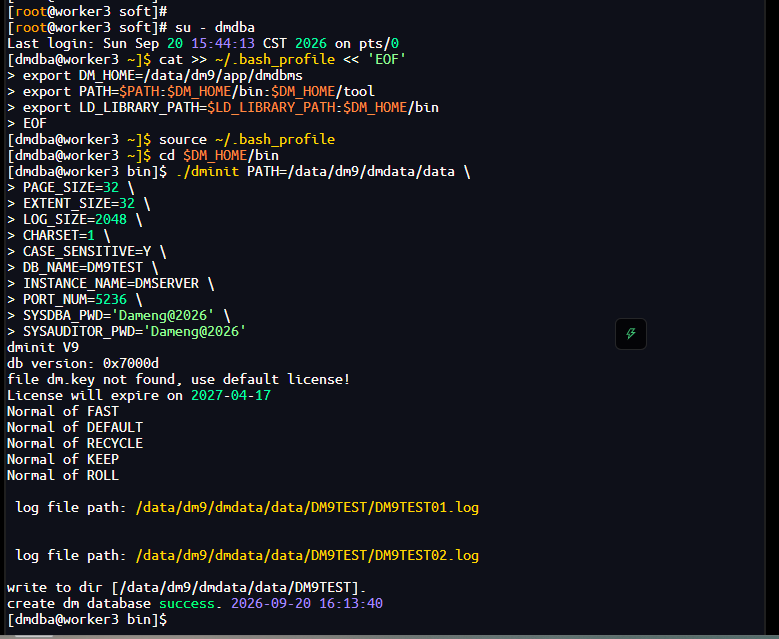779x639 pixels.
Task: Click the 'Last login: Sun Sep 20' line
Action: coord(203,44)
